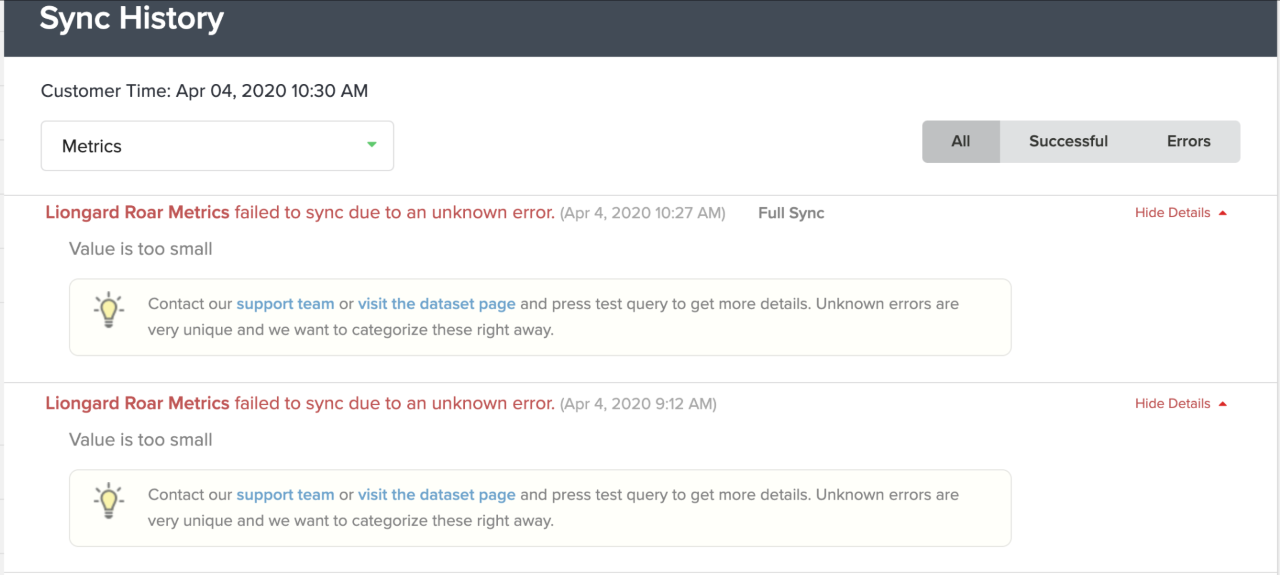Collapse details of the 9:12 AM sync error
This screenshot has height=575, width=1280.
click(x=1181, y=404)
